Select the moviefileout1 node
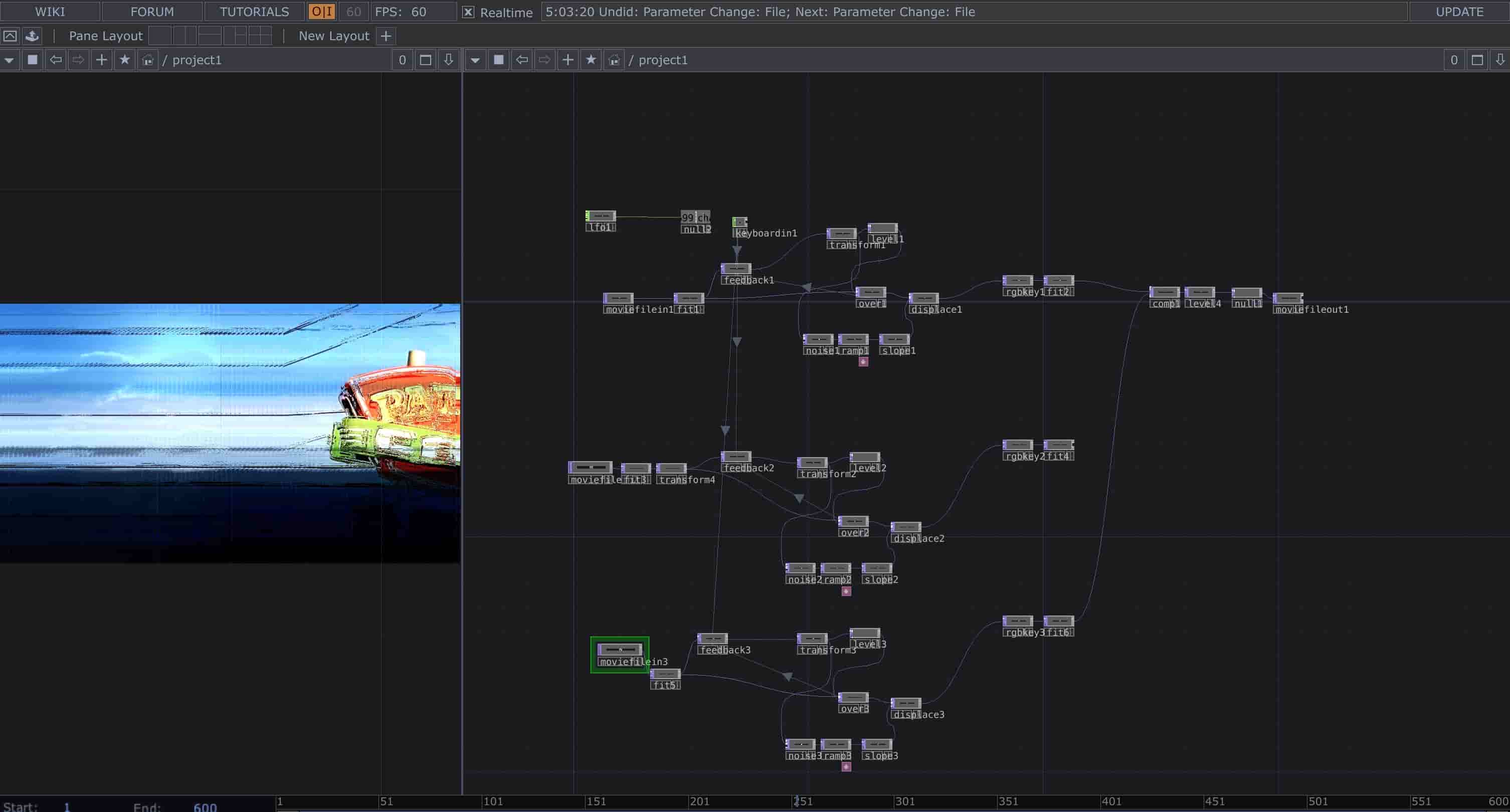The width and height of the screenshot is (1510, 812). pyautogui.click(x=1287, y=298)
